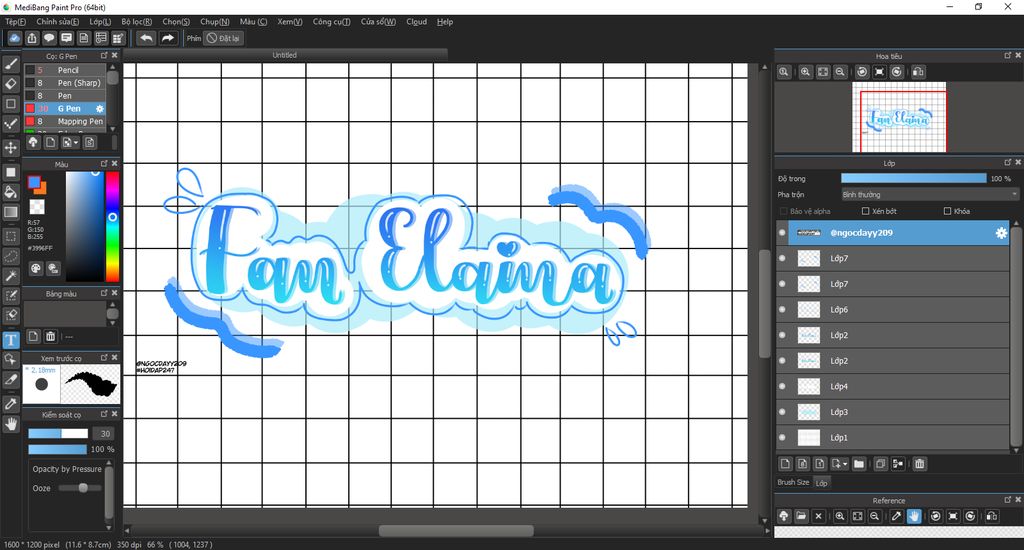Delete the selected layer with trash icon
The image size is (1024, 550).
click(x=920, y=464)
